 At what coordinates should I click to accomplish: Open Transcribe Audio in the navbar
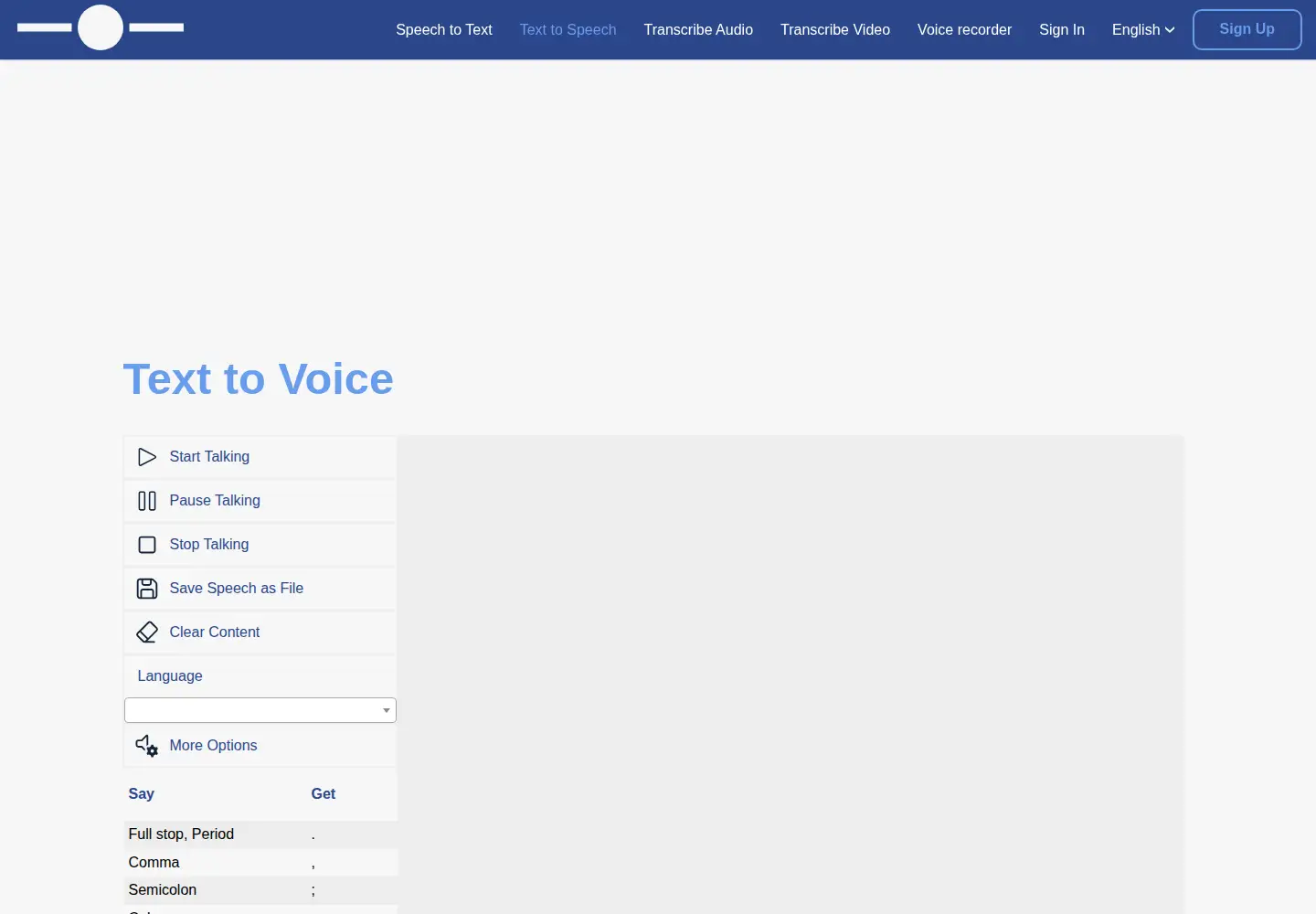point(698,29)
